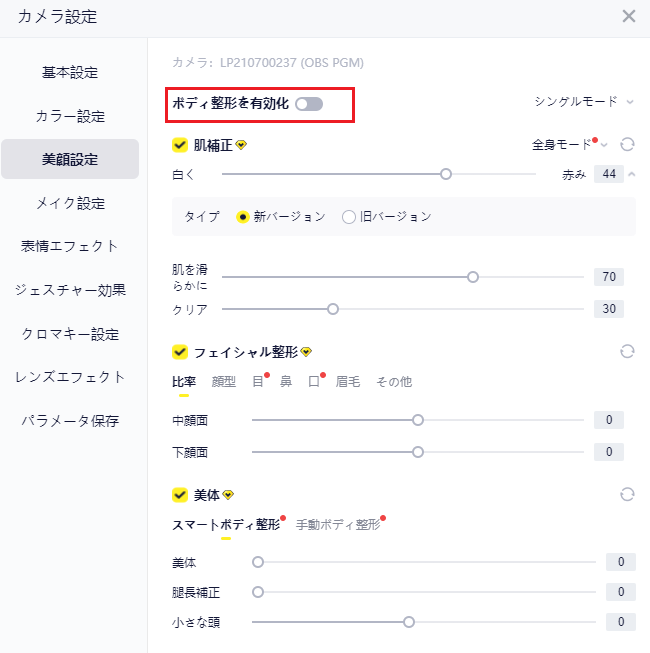Collapse the 白く options with the chevron
Image resolution: width=650 pixels, height=653 pixels.
pyautogui.click(x=631, y=174)
